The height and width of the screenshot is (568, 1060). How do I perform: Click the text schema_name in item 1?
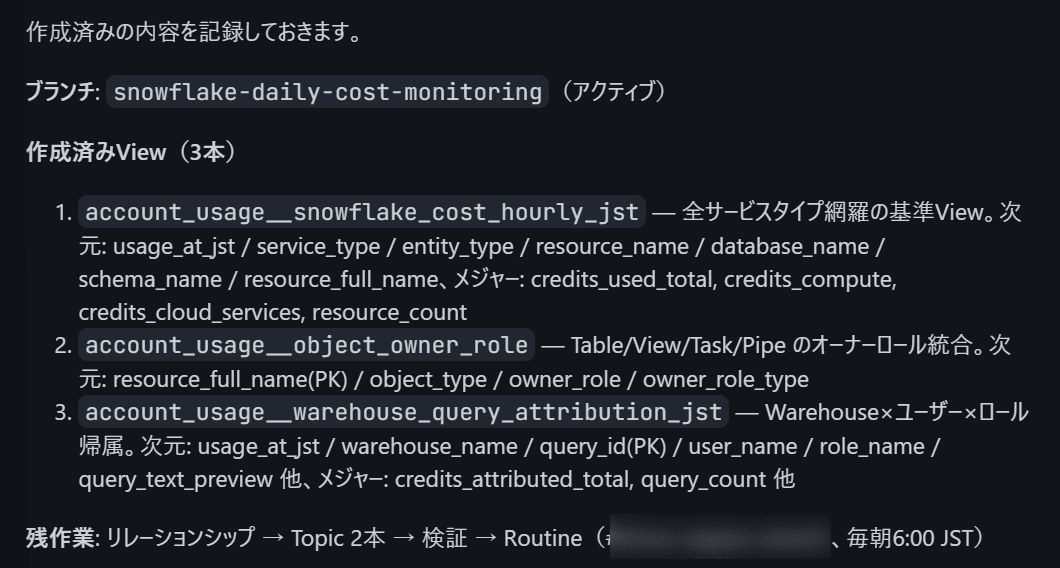click(150, 279)
